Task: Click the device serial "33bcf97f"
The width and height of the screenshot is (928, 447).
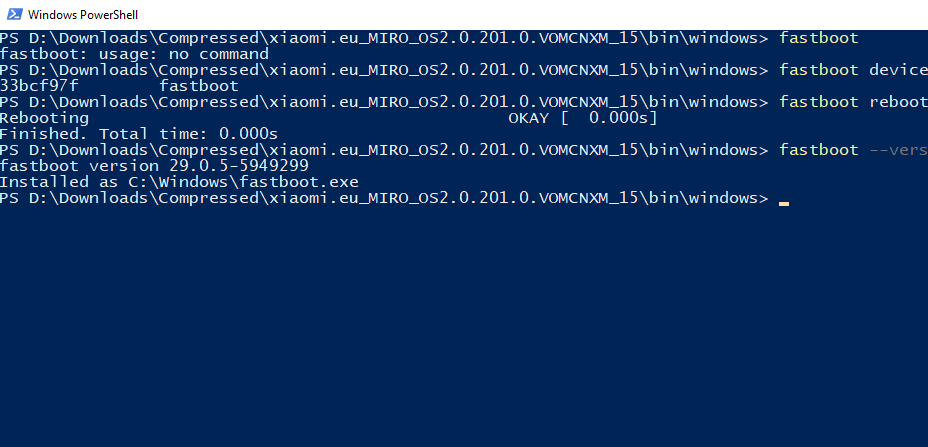Action: point(39,86)
